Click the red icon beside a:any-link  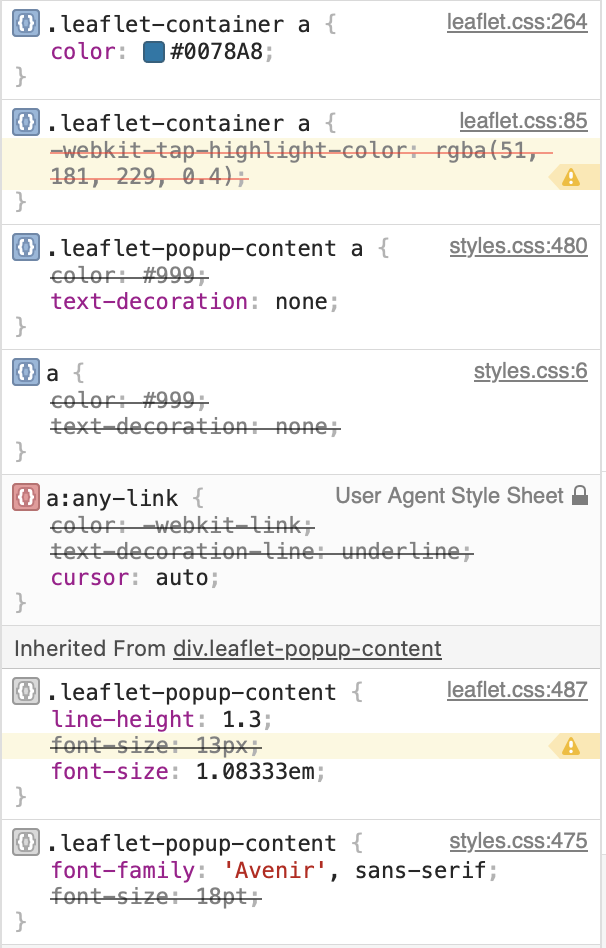point(27,497)
